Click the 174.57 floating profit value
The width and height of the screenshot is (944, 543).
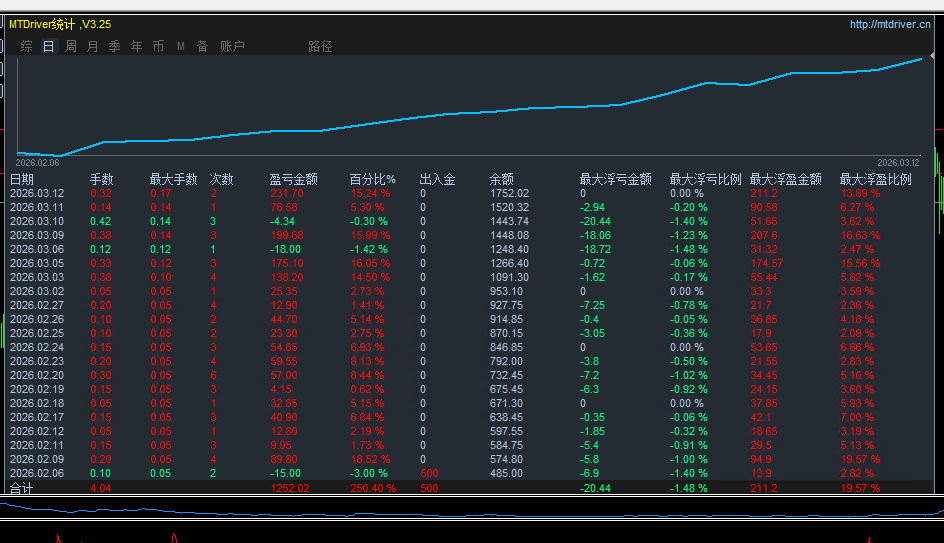pos(767,263)
